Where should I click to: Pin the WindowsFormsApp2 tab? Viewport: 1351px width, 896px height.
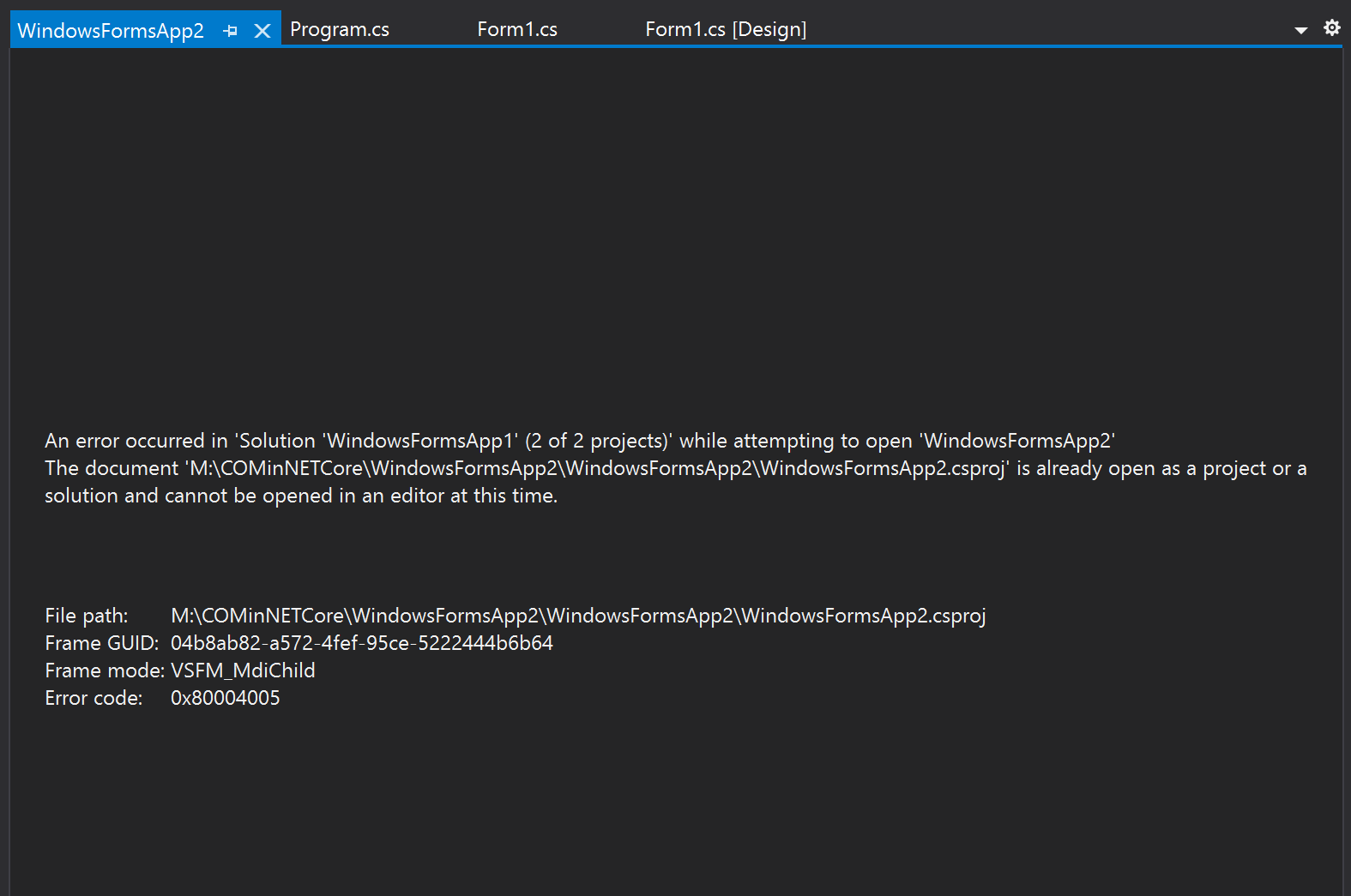(x=230, y=31)
